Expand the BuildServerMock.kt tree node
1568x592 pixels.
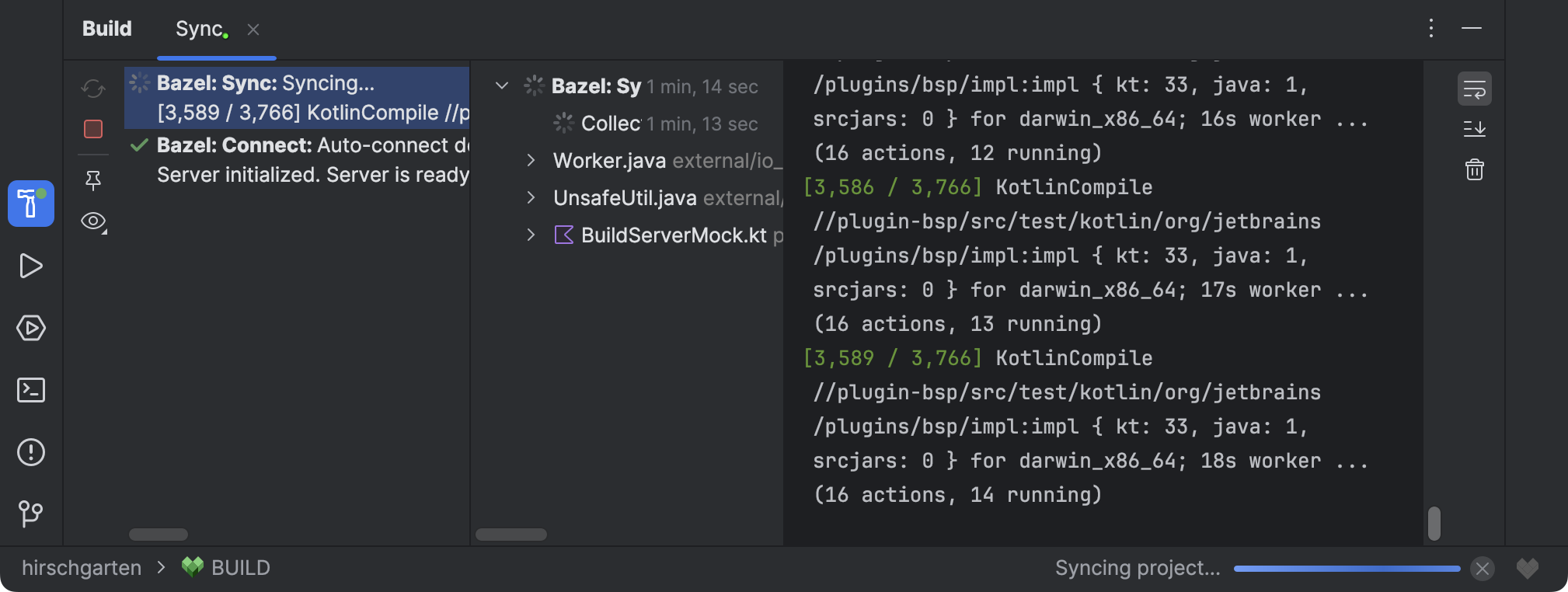click(x=531, y=235)
